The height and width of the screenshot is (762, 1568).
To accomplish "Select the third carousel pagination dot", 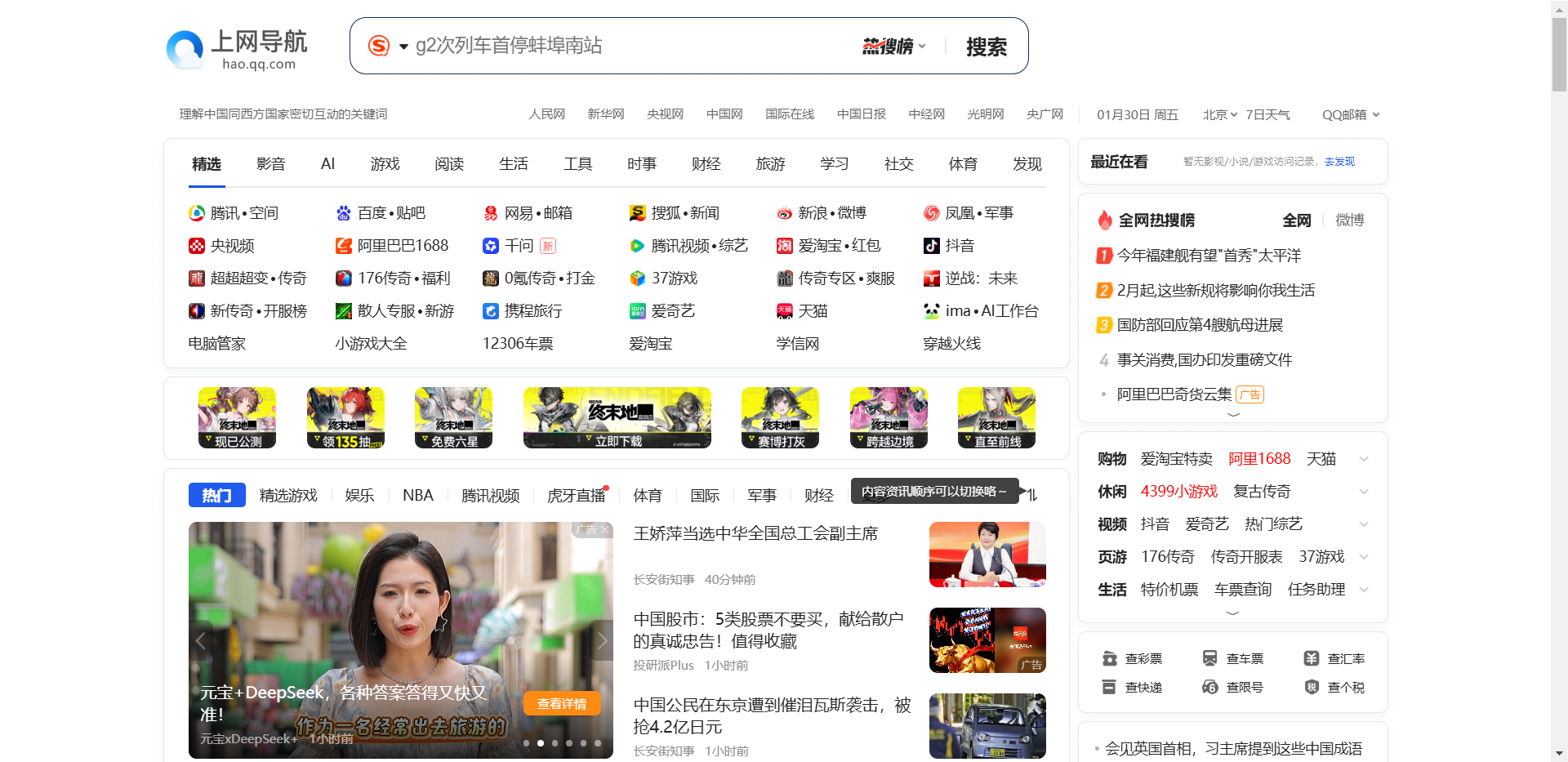I will pyautogui.click(x=555, y=743).
